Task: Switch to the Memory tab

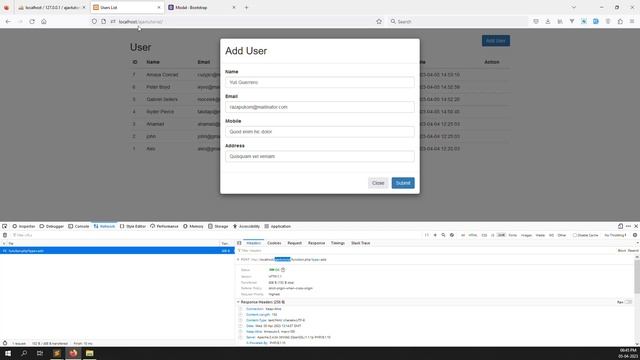Action: [193, 226]
